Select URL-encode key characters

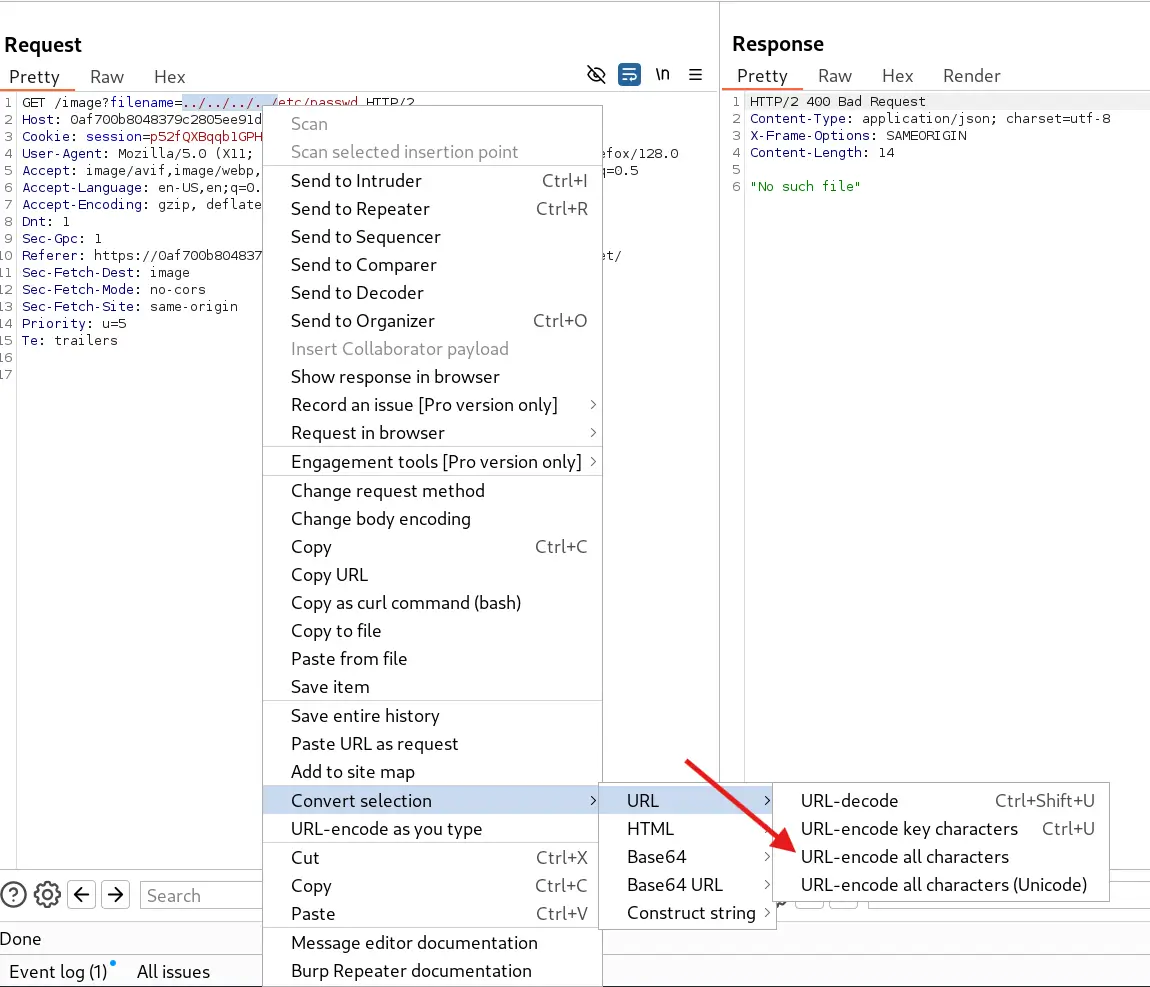(x=941, y=829)
